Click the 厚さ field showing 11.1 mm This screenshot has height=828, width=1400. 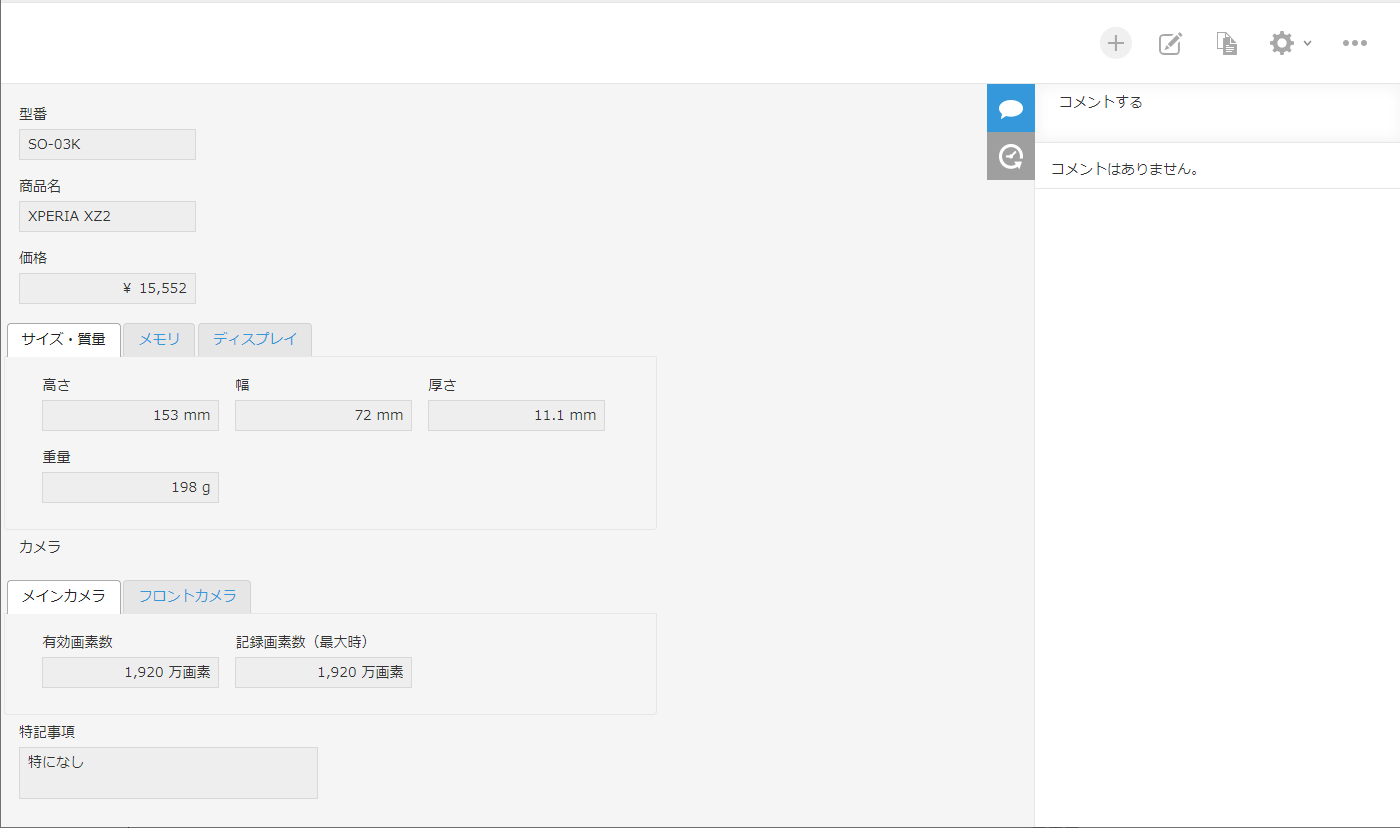pyautogui.click(x=516, y=415)
